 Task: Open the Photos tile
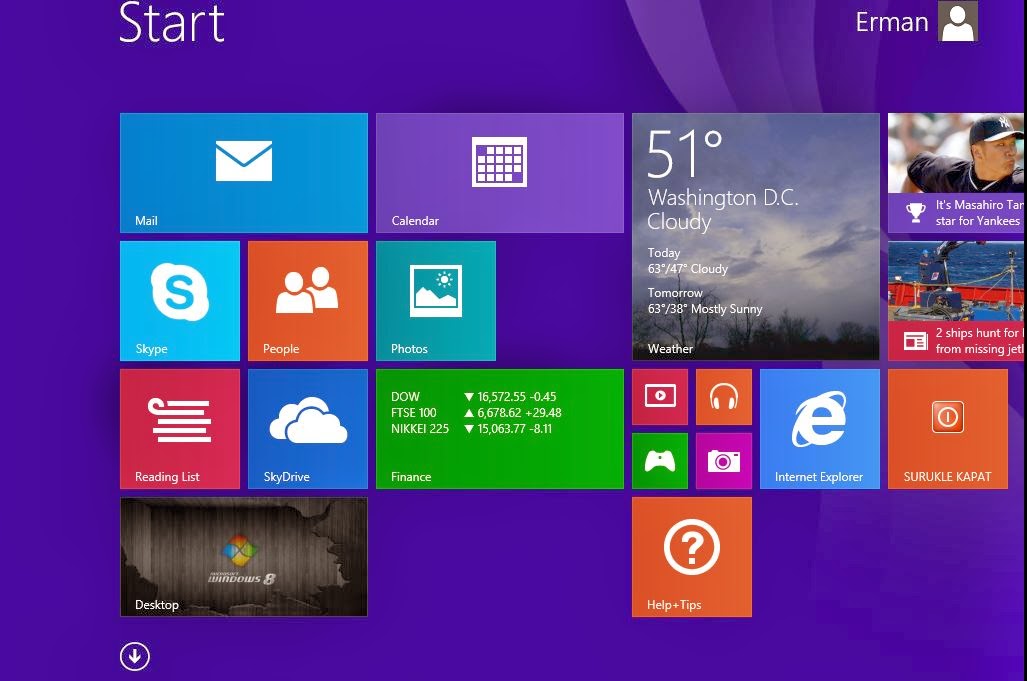pyautogui.click(x=436, y=301)
